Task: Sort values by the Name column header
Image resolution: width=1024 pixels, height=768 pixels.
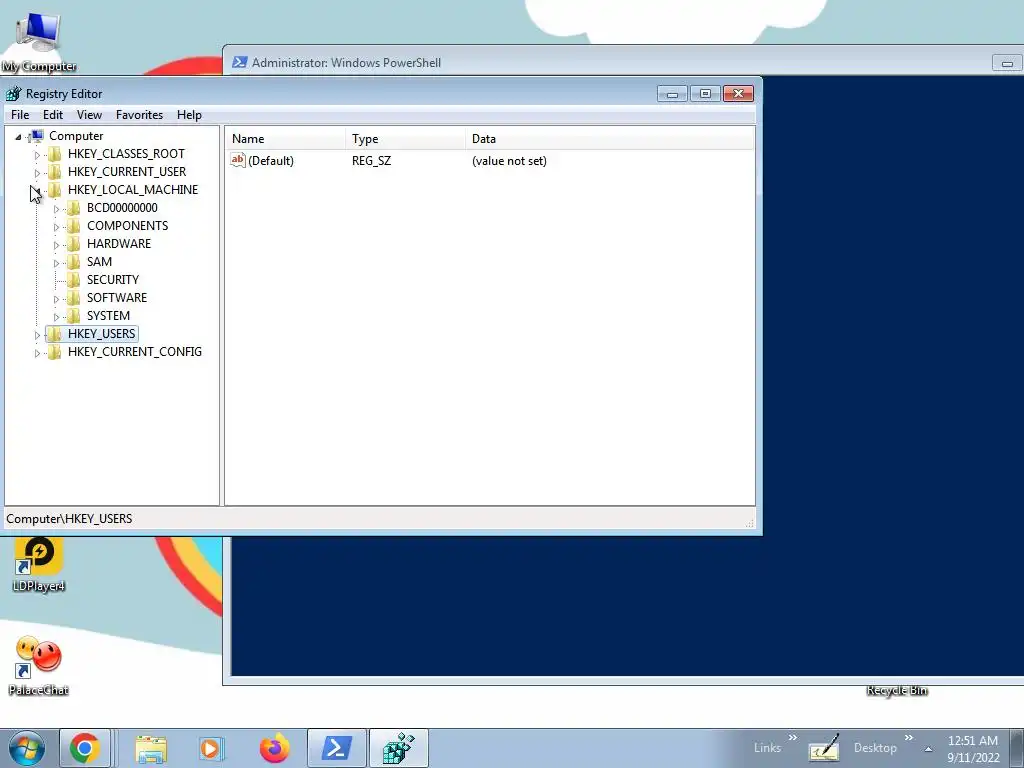Action: (x=285, y=138)
